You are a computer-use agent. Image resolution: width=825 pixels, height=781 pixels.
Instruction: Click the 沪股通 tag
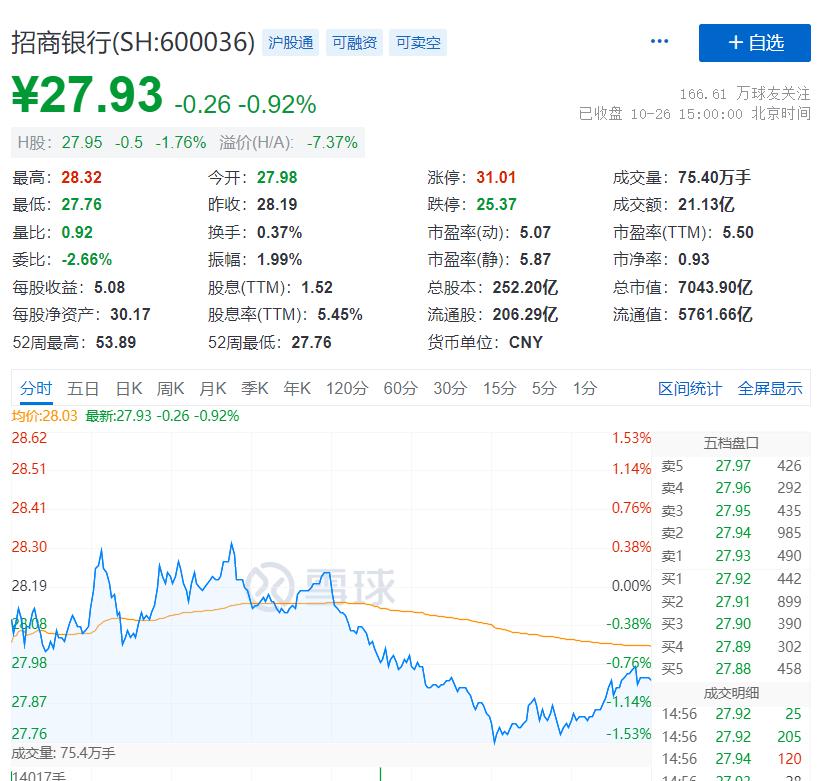point(290,43)
